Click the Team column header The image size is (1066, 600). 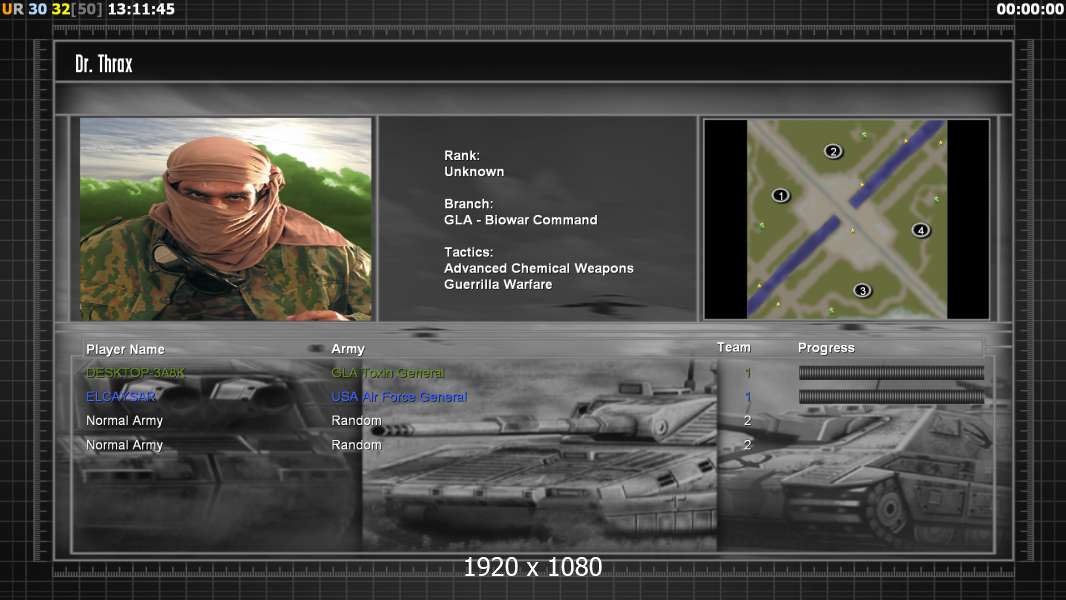point(734,347)
